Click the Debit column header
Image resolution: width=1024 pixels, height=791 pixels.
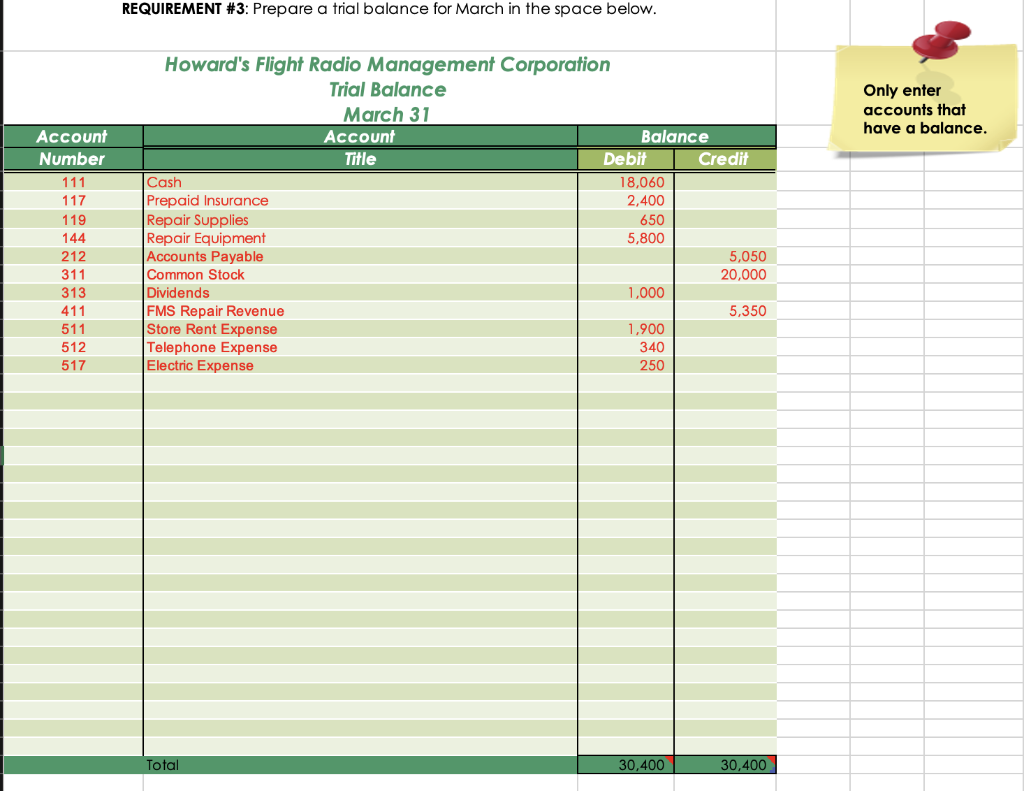625,158
